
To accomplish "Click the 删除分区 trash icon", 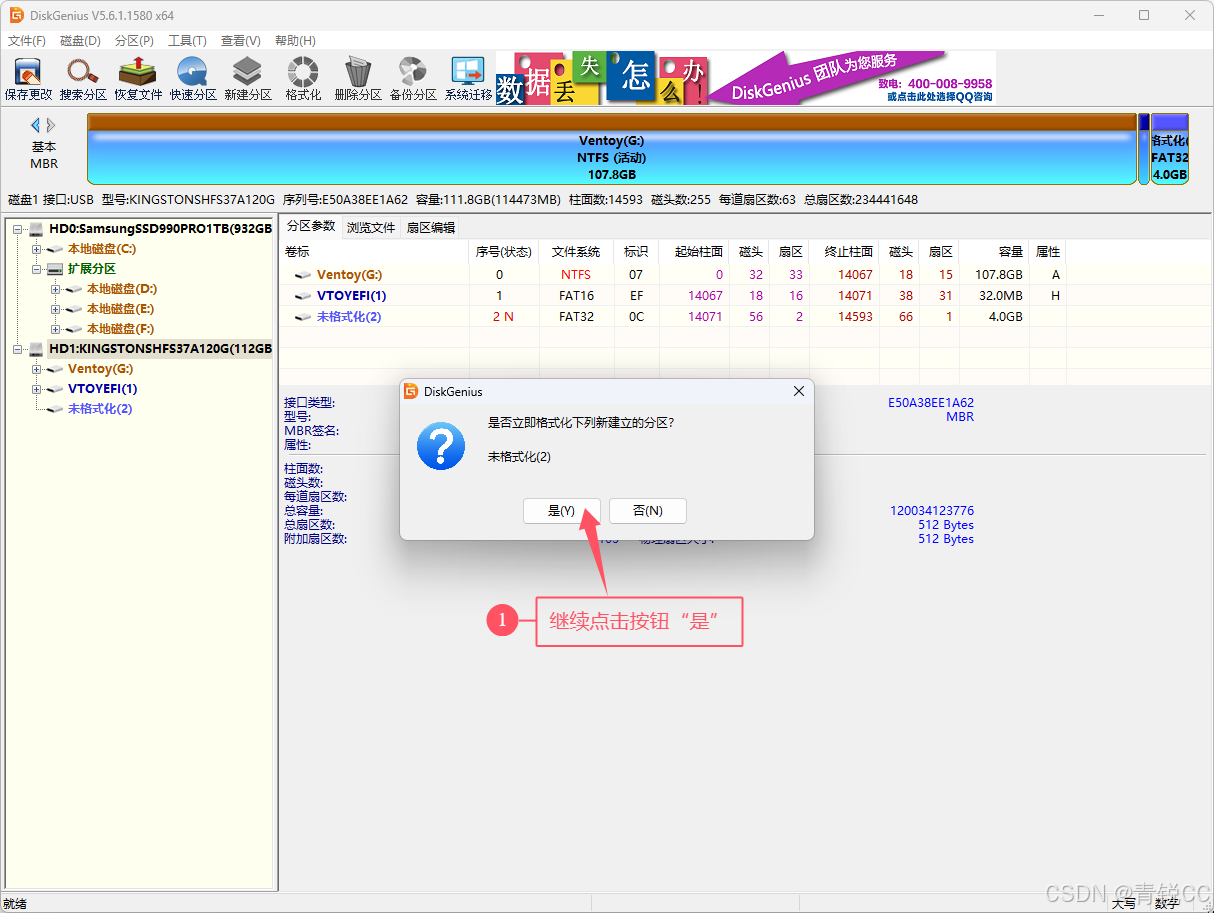I will point(358,79).
